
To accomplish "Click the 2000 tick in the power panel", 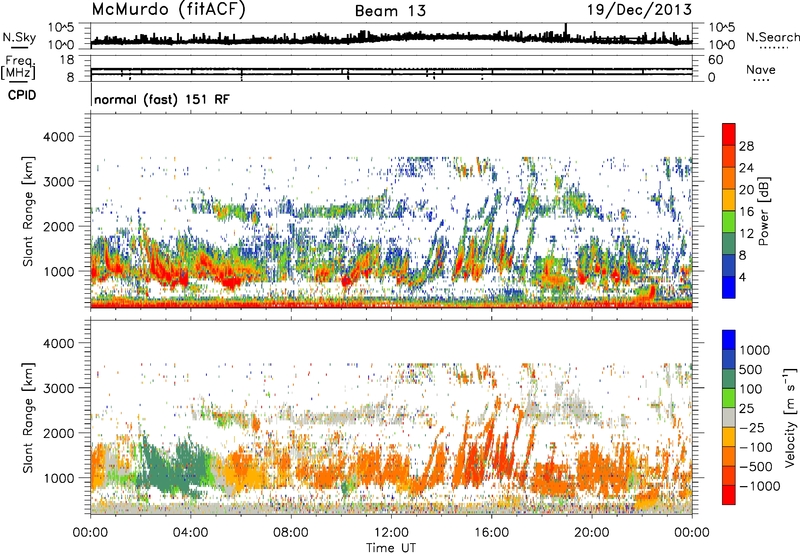I will tap(60, 226).
